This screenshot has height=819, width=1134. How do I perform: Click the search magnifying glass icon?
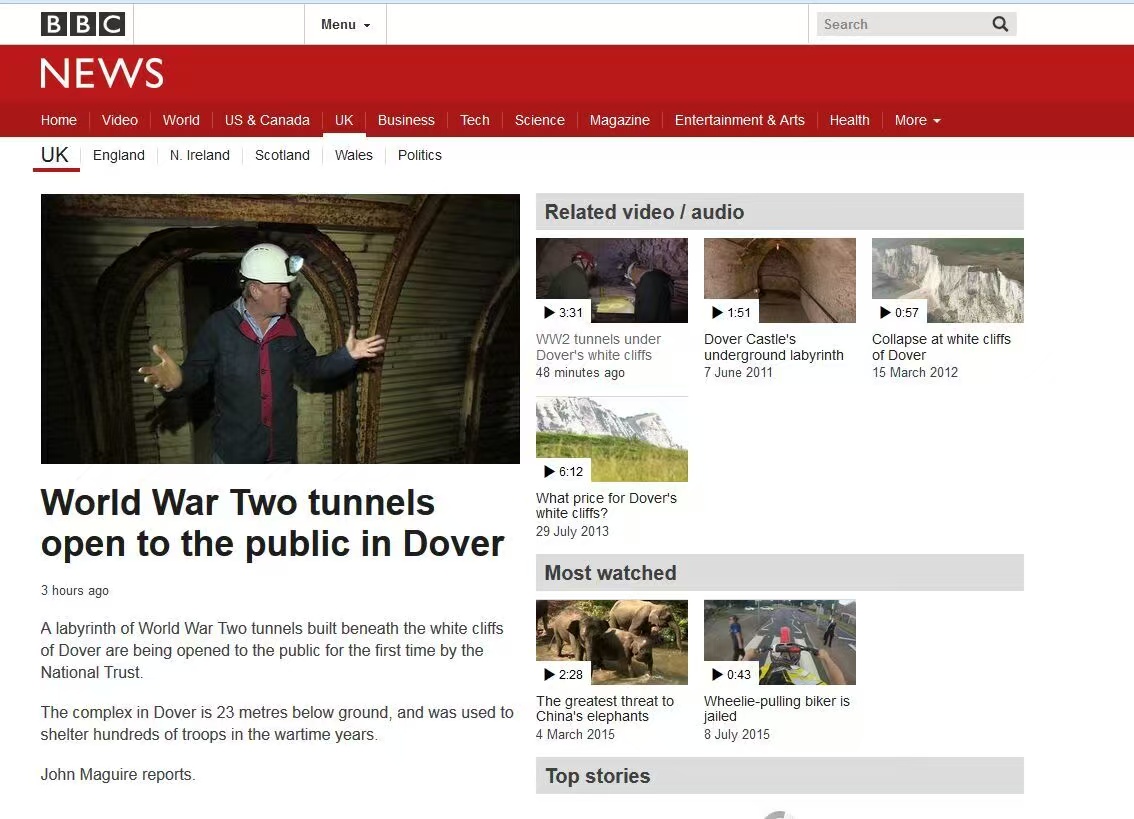click(x=1000, y=24)
